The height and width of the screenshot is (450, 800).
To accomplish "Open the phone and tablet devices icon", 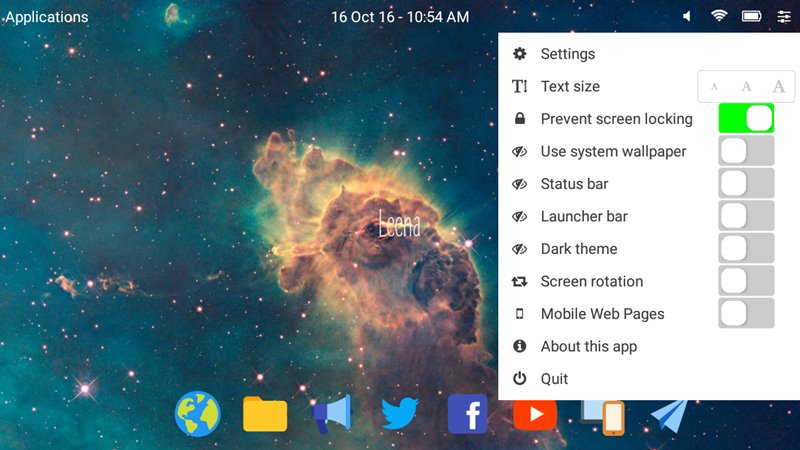I will tap(603, 417).
